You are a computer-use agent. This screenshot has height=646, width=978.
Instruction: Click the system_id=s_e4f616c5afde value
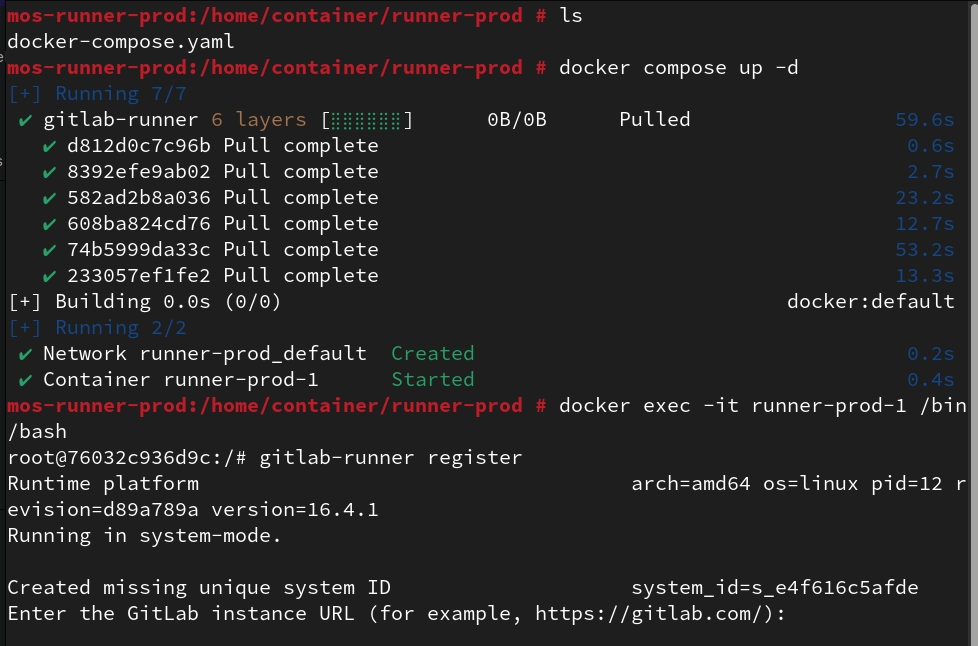pos(775,588)
